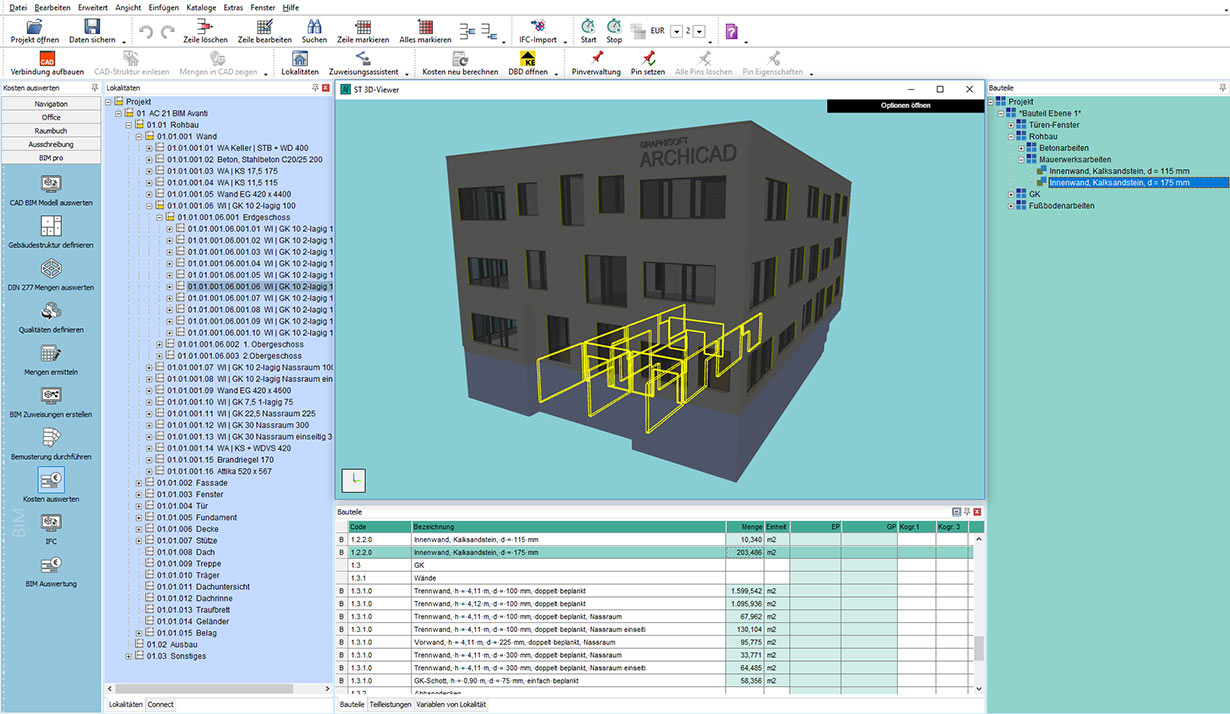Click Optionen öffnen in the 3D-Viewer
The image size is (1230, 714).
coord(905,105)
